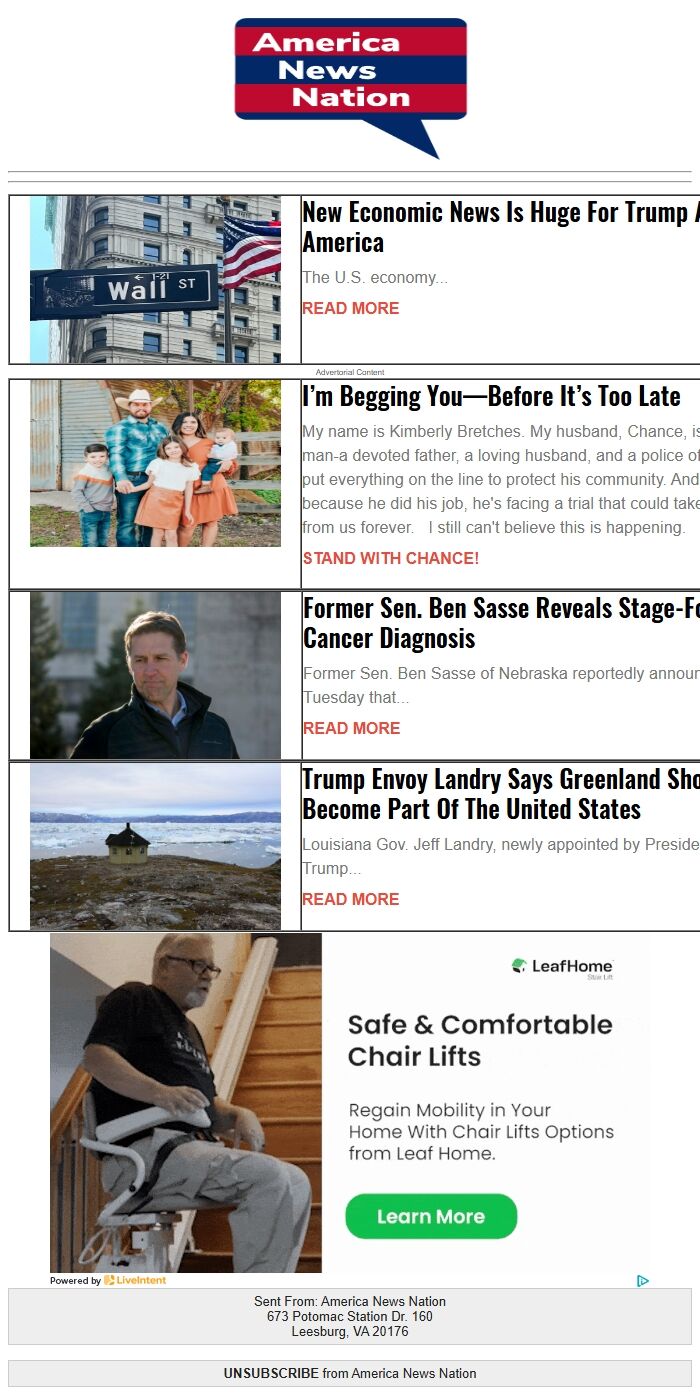Click the chair lift ad photo
This screenshot has height=1396, width=700.
click(x=186, y=1103)
